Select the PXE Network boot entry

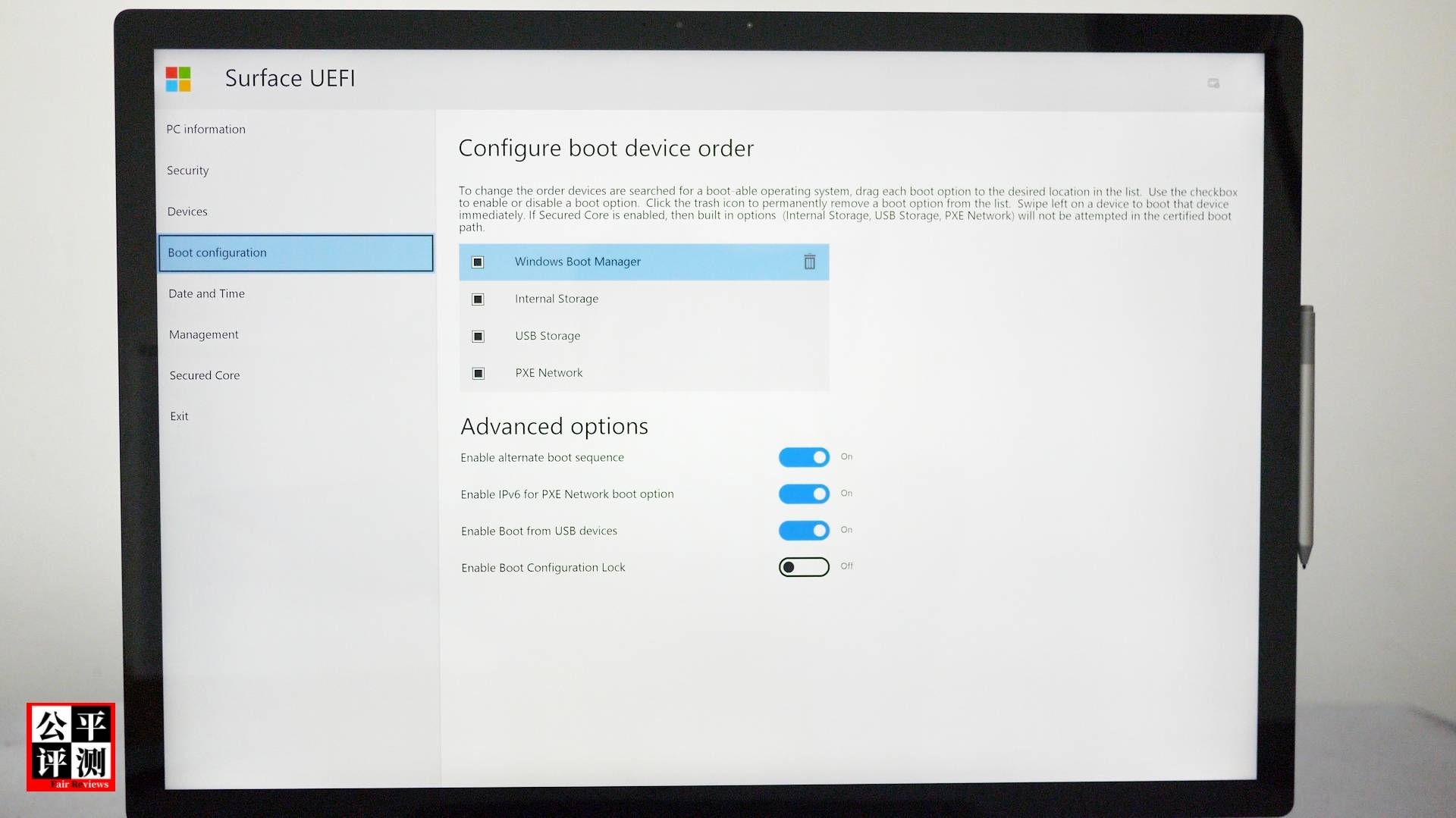[x=549, y=373]
